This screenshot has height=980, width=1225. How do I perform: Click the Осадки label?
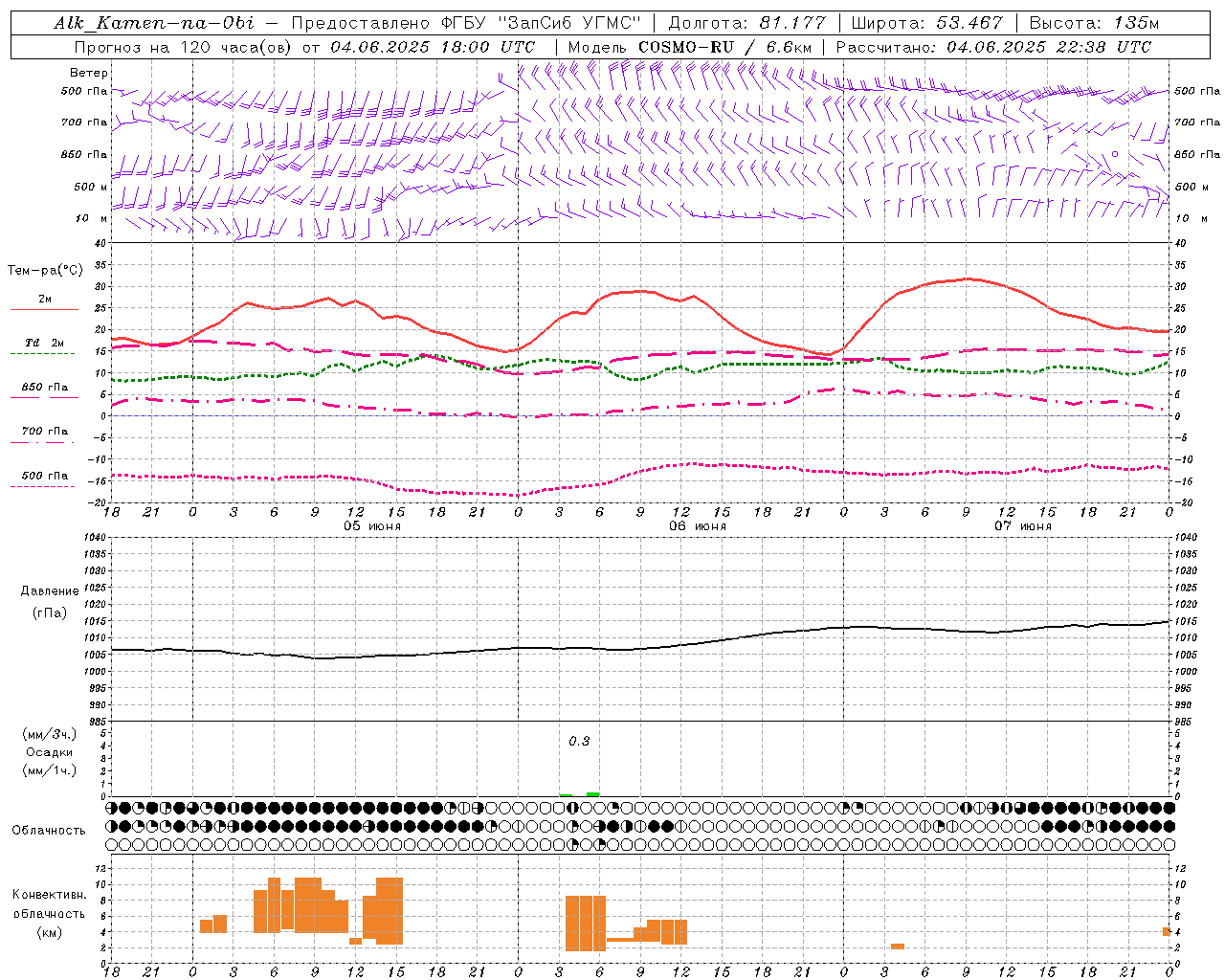50,752
